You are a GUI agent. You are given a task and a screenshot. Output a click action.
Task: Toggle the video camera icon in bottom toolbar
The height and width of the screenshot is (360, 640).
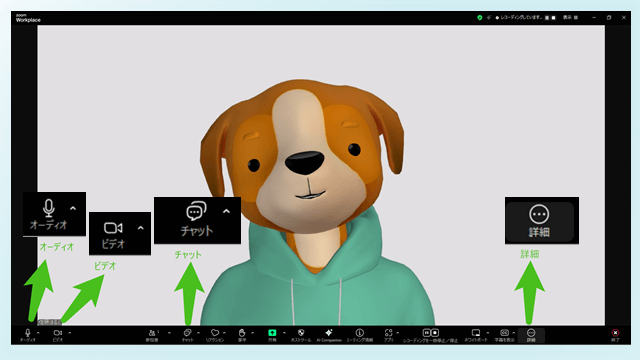[x=58, y=333]
